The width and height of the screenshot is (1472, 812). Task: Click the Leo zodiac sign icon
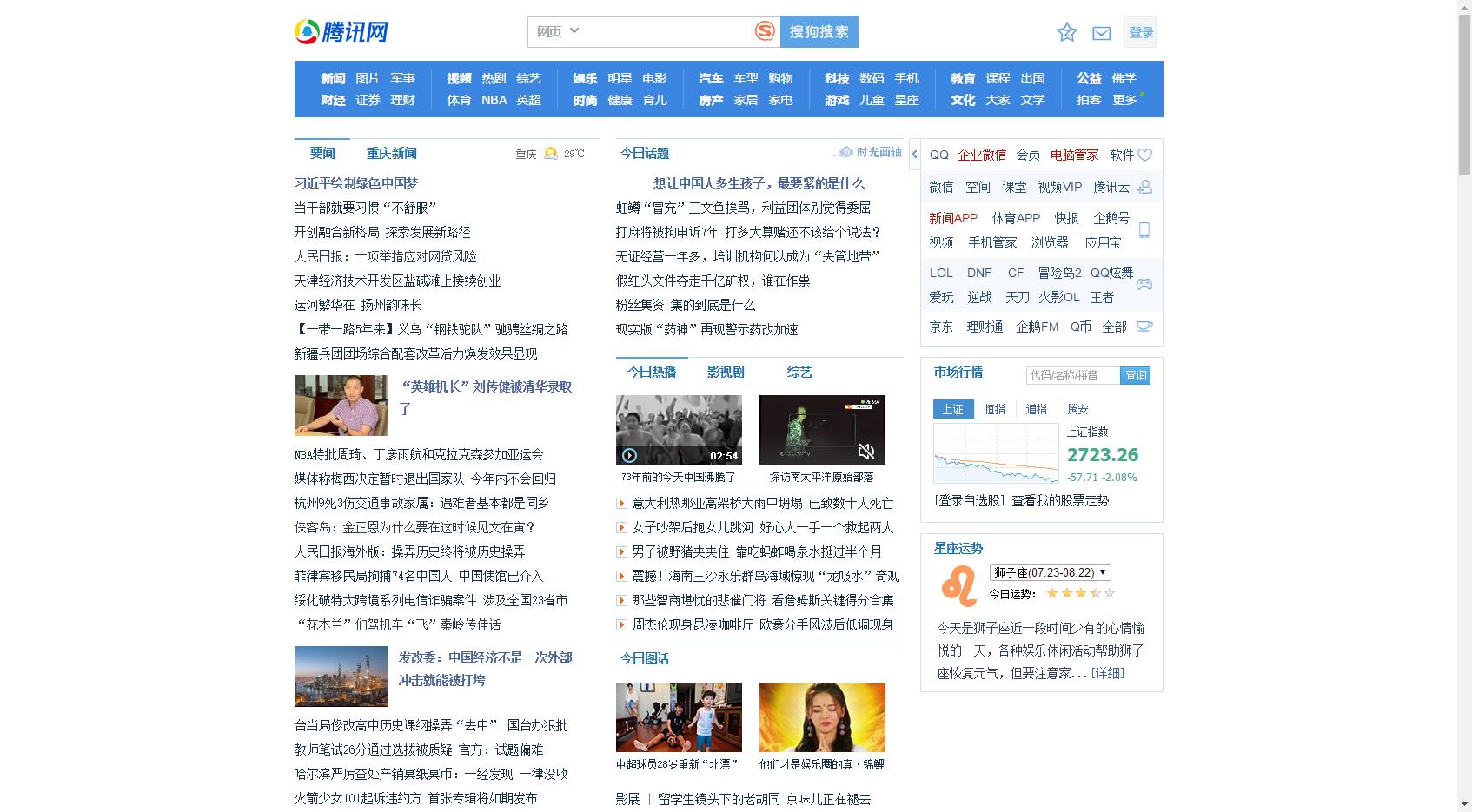(x=958, y=585)
